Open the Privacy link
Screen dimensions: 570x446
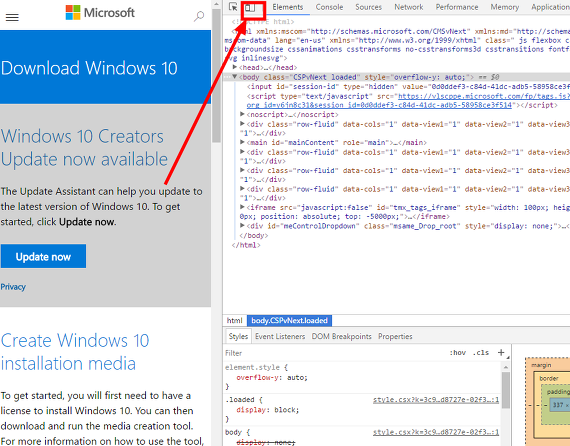point(13,287)
